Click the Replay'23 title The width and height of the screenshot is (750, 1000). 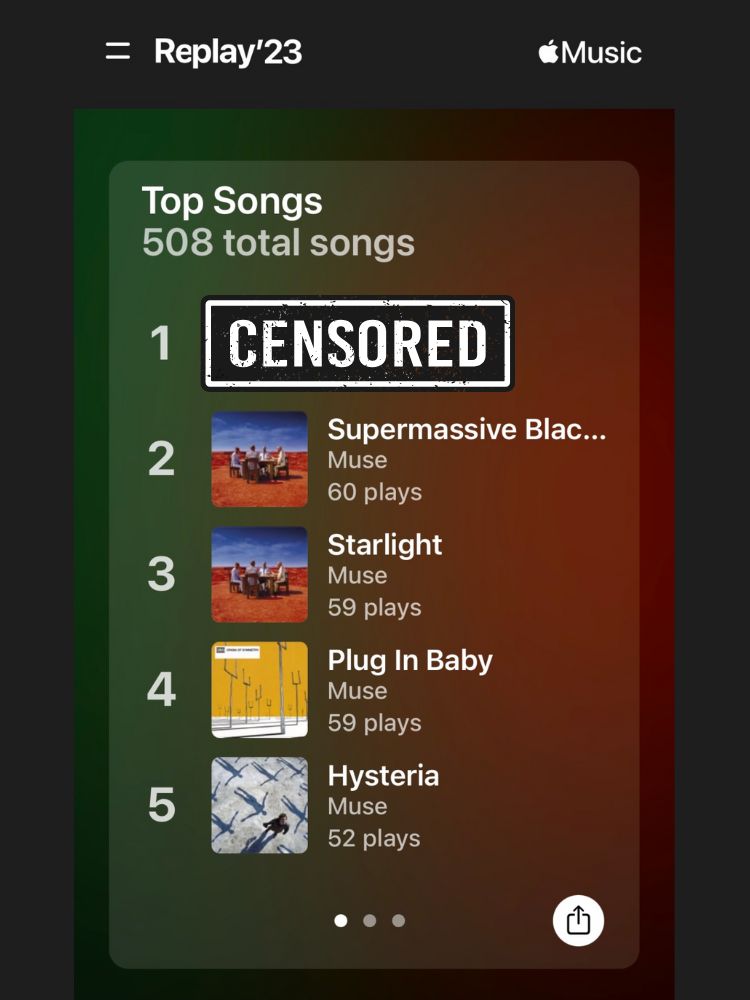[x=228, y=52]
